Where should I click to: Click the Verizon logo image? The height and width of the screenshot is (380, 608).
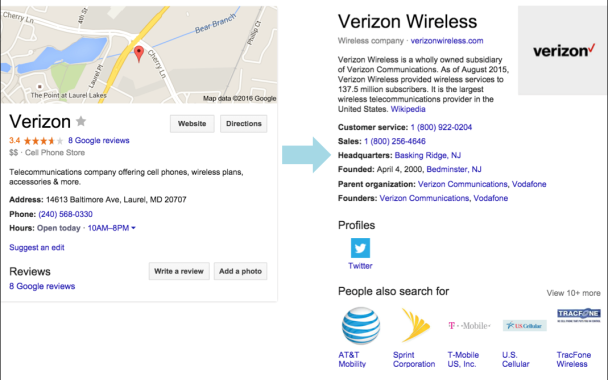pos(563,50)
